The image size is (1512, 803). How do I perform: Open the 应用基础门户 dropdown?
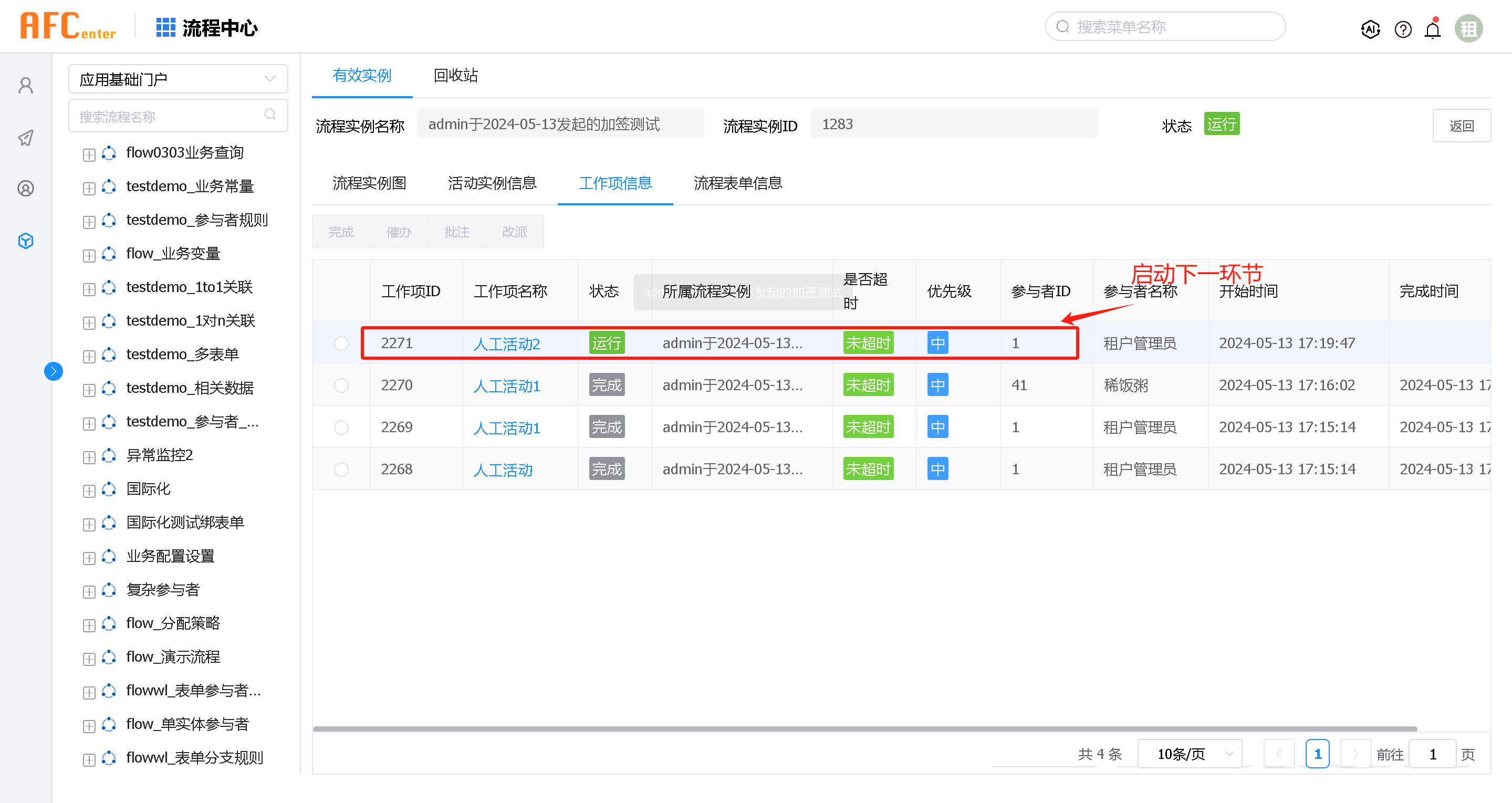pyautogui.click(x=178, y=79)
